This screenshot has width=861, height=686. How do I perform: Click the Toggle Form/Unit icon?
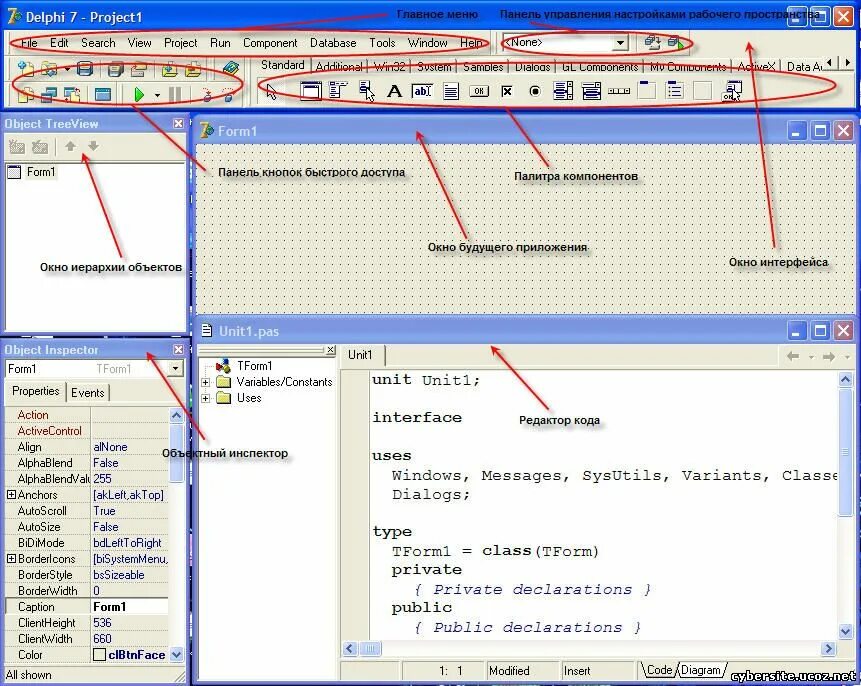[72, 94]
